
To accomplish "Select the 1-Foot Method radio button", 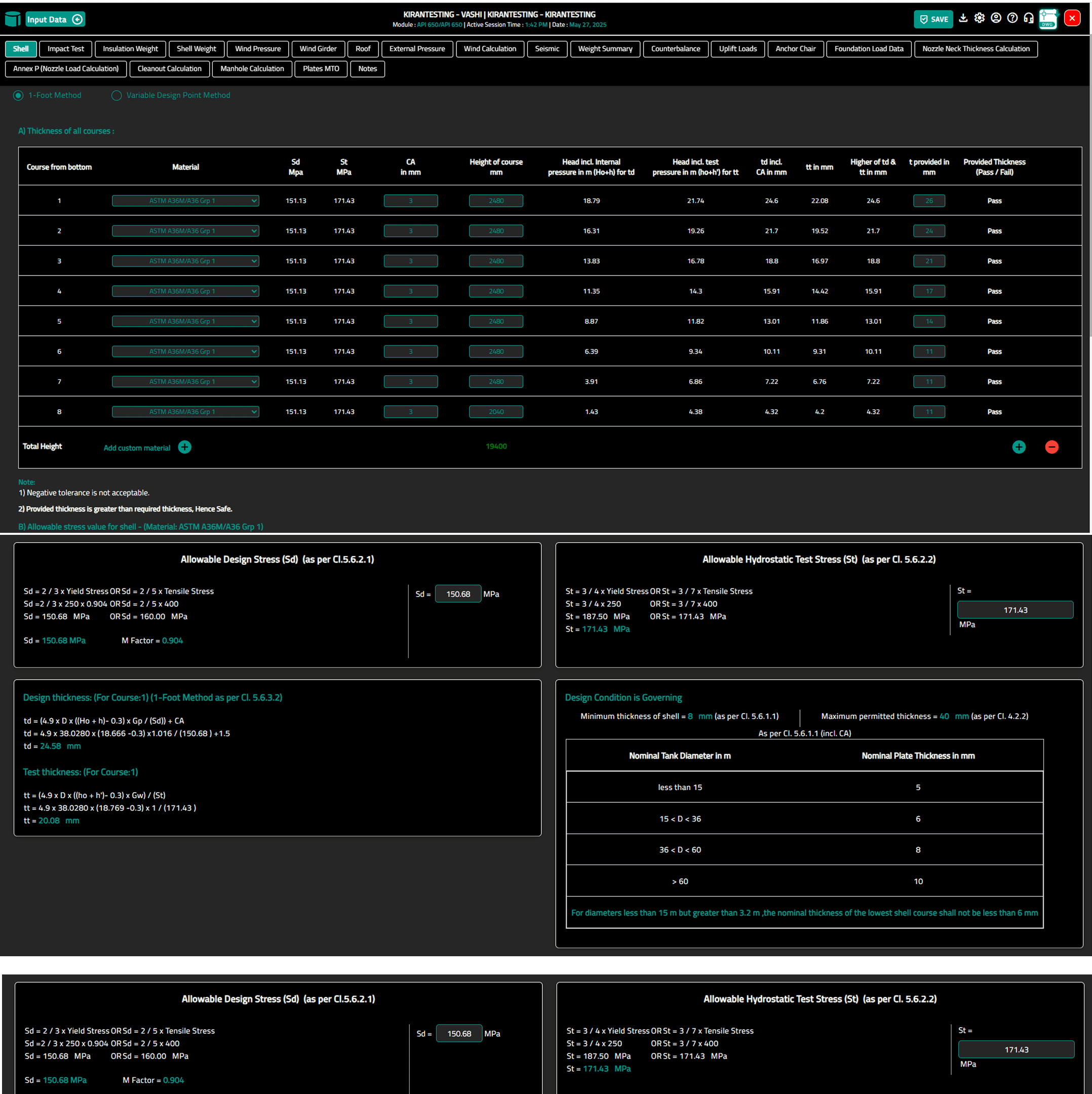I will pos(18,95).
